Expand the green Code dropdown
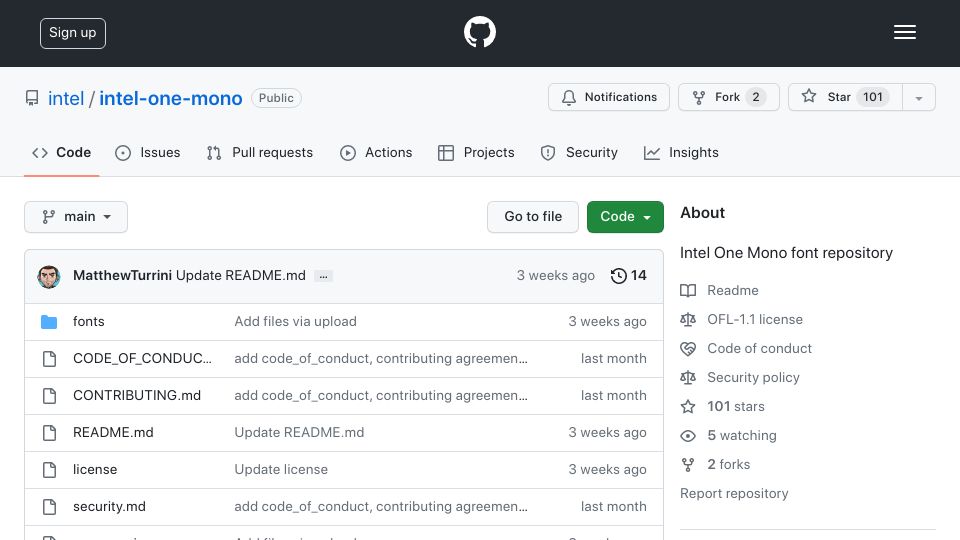This screenshot has width=960, height=540. (x=625, y=217)
